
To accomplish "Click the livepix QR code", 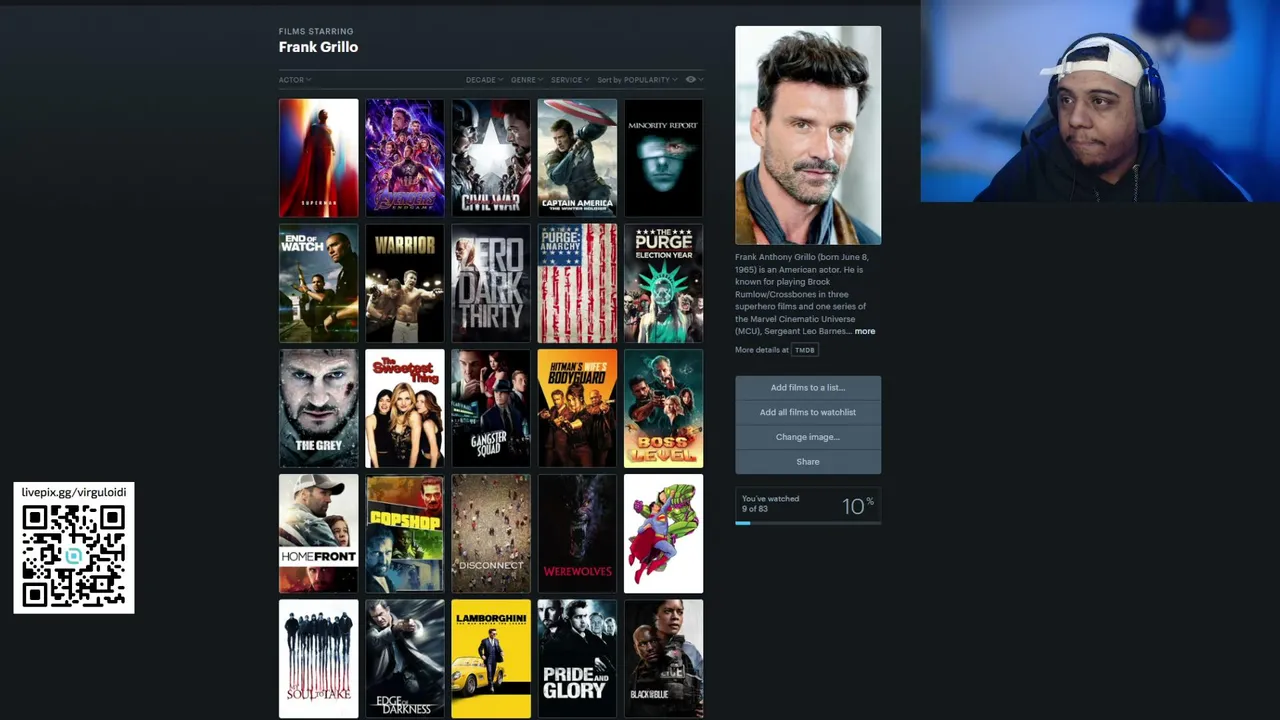I will coord(74,556).
